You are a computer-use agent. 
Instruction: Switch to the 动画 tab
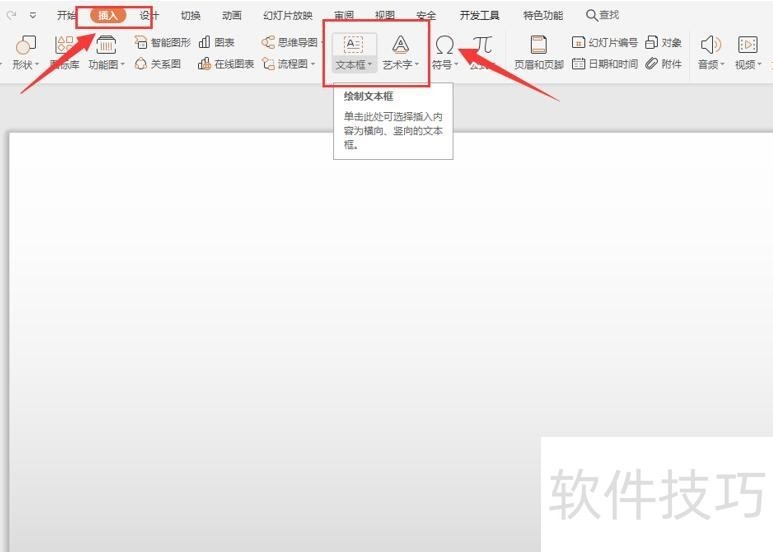click(232, 16)
